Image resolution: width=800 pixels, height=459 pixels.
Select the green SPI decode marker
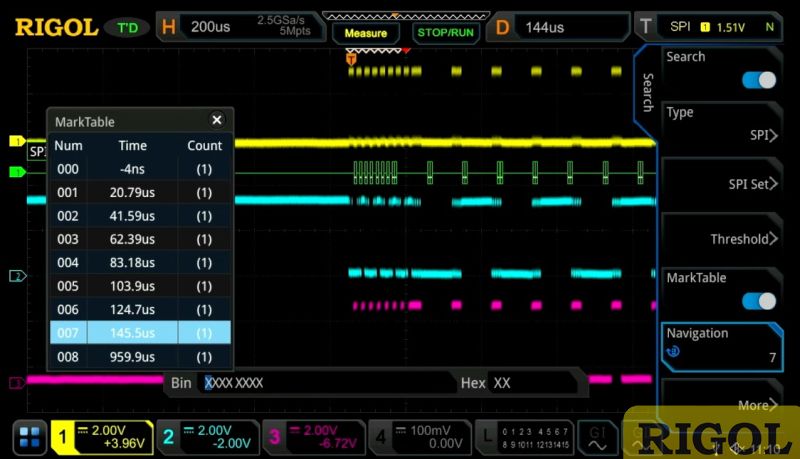17,172
